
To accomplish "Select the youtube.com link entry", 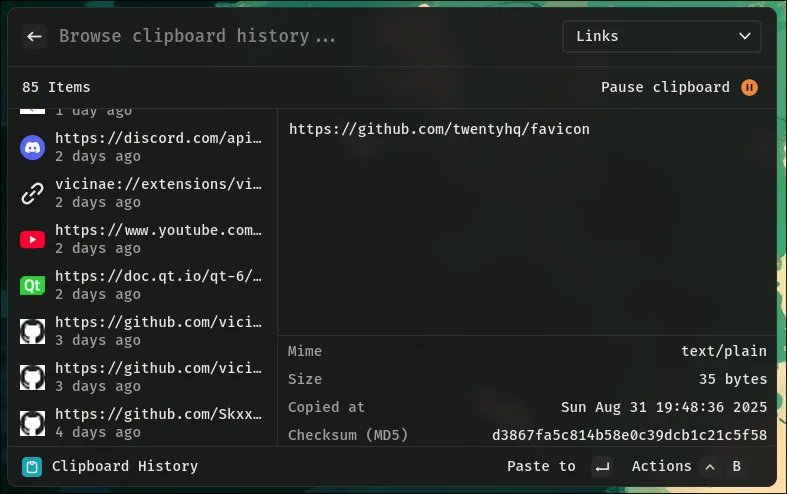I will point(158,240).
